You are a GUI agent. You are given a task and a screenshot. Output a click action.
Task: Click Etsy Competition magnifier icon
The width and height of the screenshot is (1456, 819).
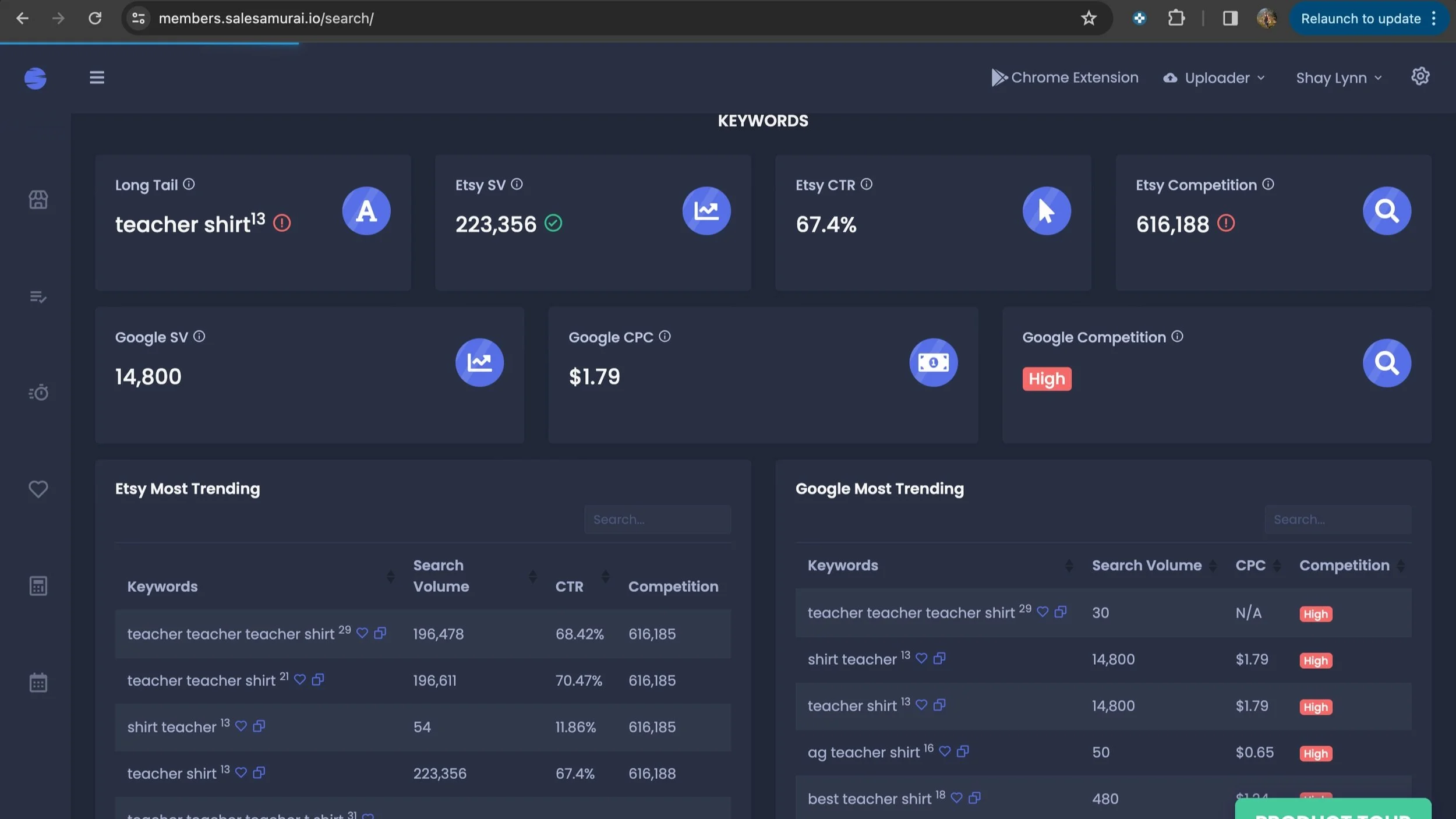1386,211
